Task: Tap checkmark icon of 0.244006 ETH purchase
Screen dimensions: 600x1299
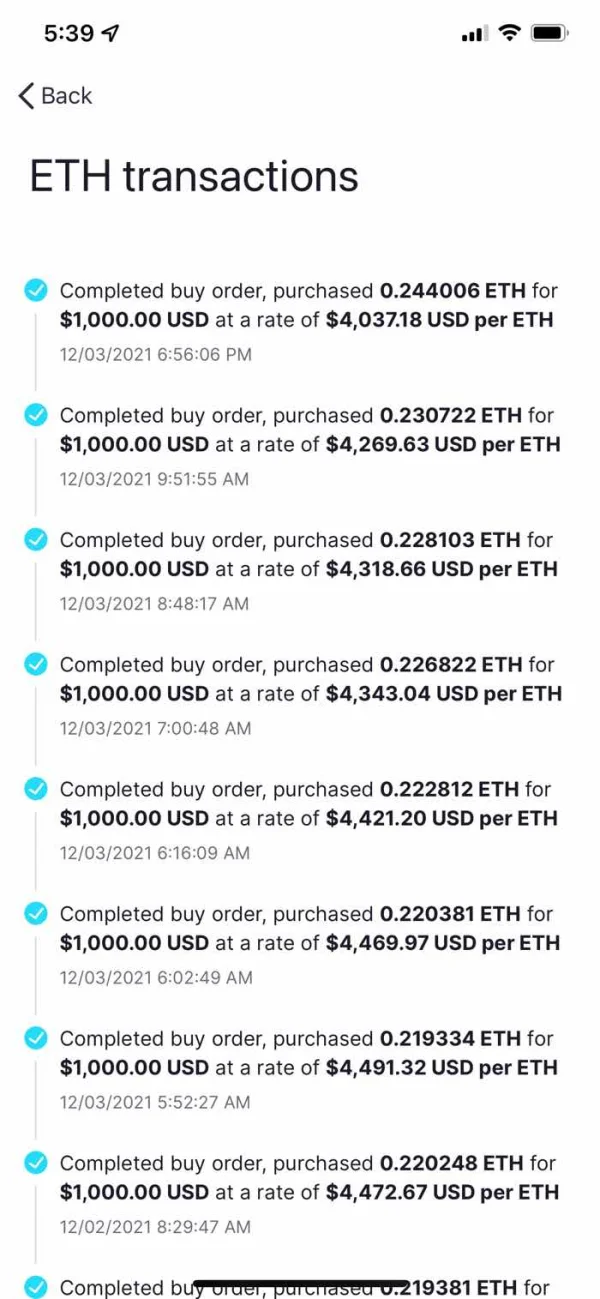Action: (x=36, y=290)
